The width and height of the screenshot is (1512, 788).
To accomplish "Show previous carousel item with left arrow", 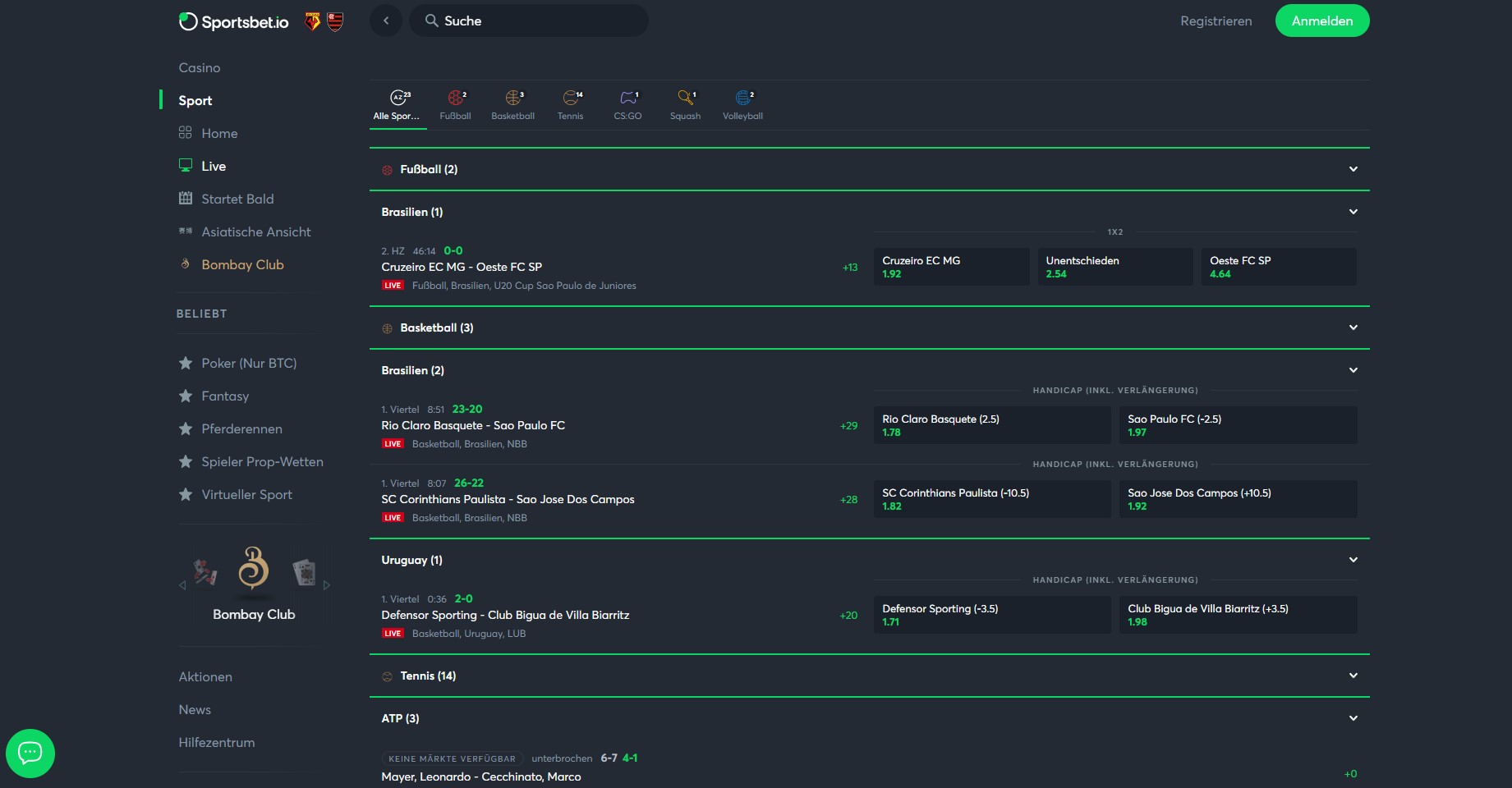I will coord(182,585).
